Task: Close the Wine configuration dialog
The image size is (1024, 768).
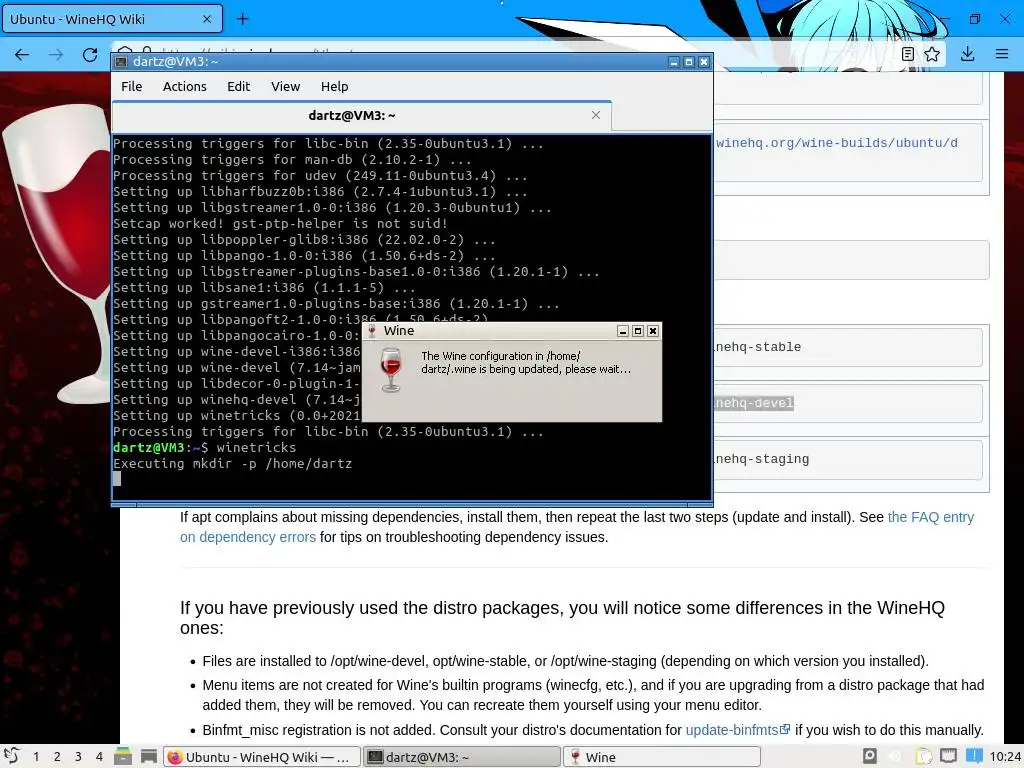Action: pos(652,331)
